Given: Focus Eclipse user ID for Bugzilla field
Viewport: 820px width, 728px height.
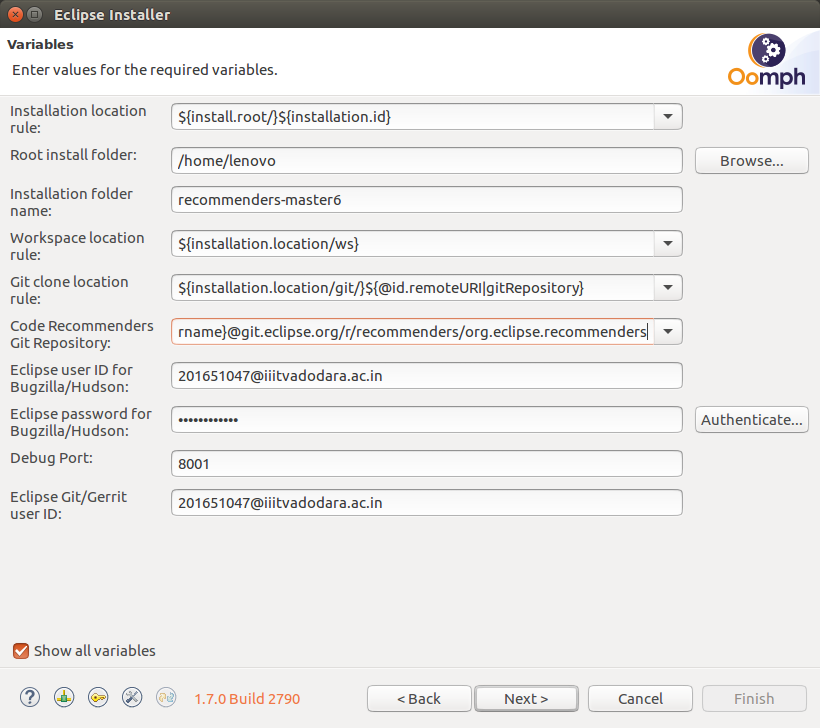Looking at the screenshot, I should coord(427,376).
